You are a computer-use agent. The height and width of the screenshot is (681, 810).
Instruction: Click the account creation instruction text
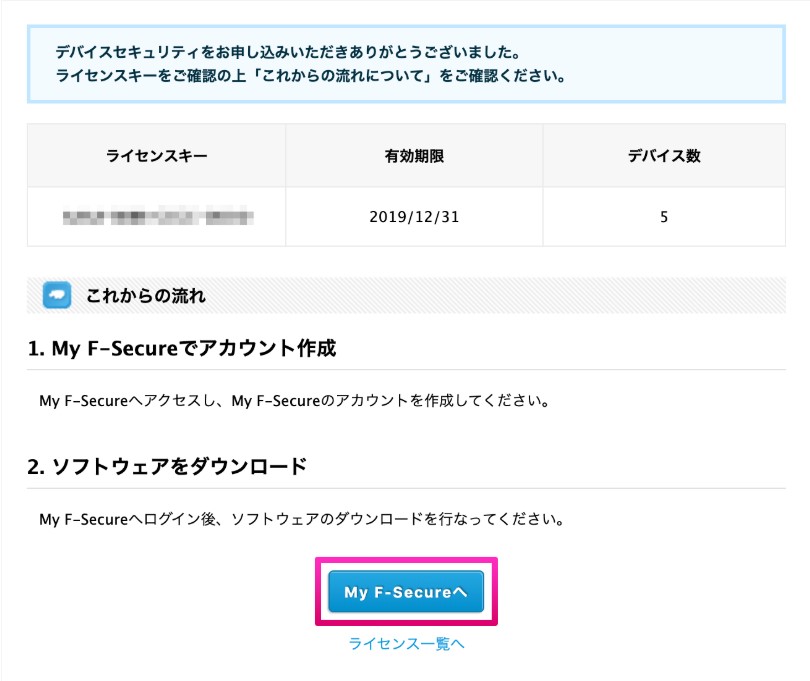coord(294,400)
